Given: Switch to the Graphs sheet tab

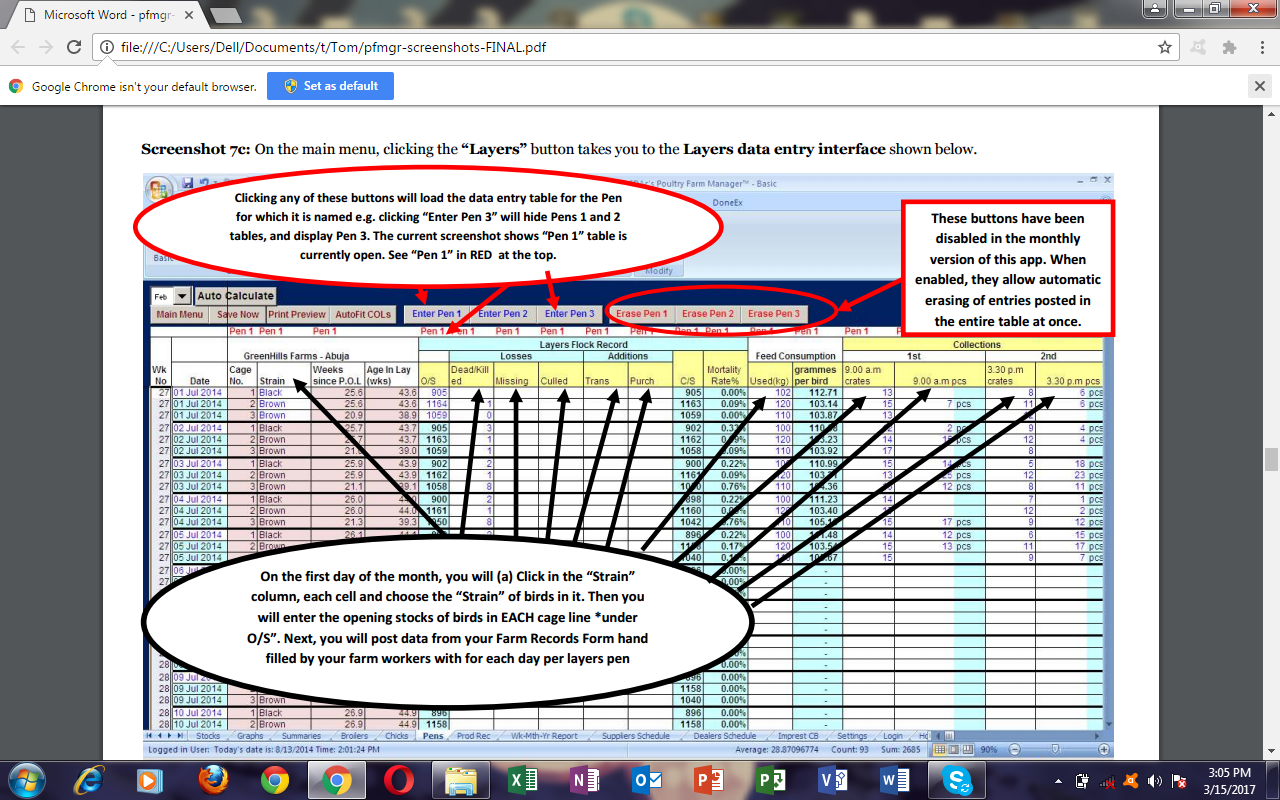Looking at the screenshot, I should coord(250,736).
